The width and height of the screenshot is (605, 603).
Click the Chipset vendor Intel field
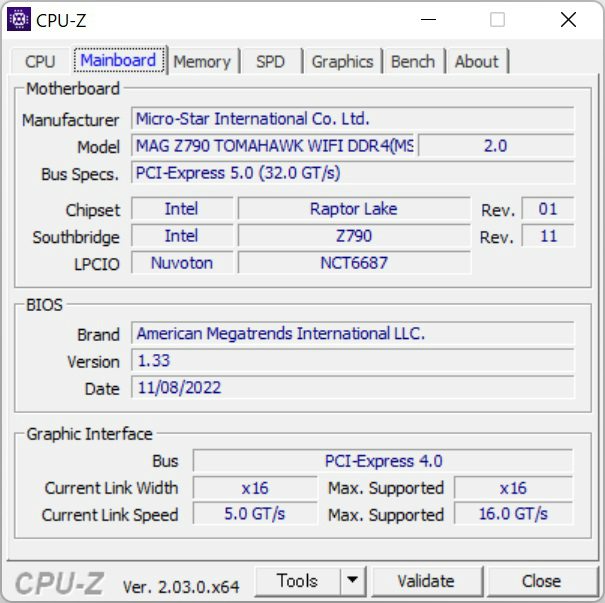[x=182, y=209]
